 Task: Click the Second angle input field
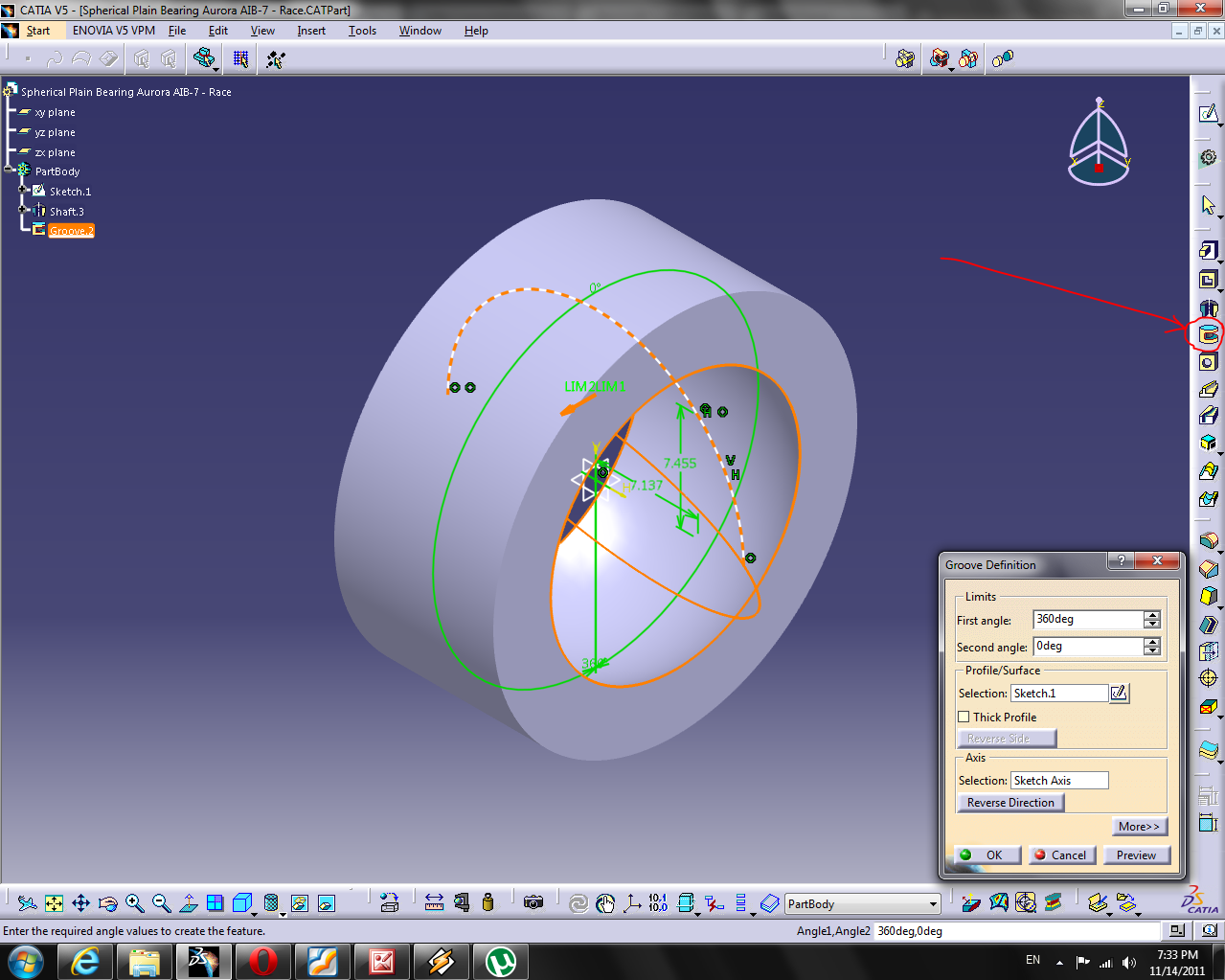[x=1088, y=647]
